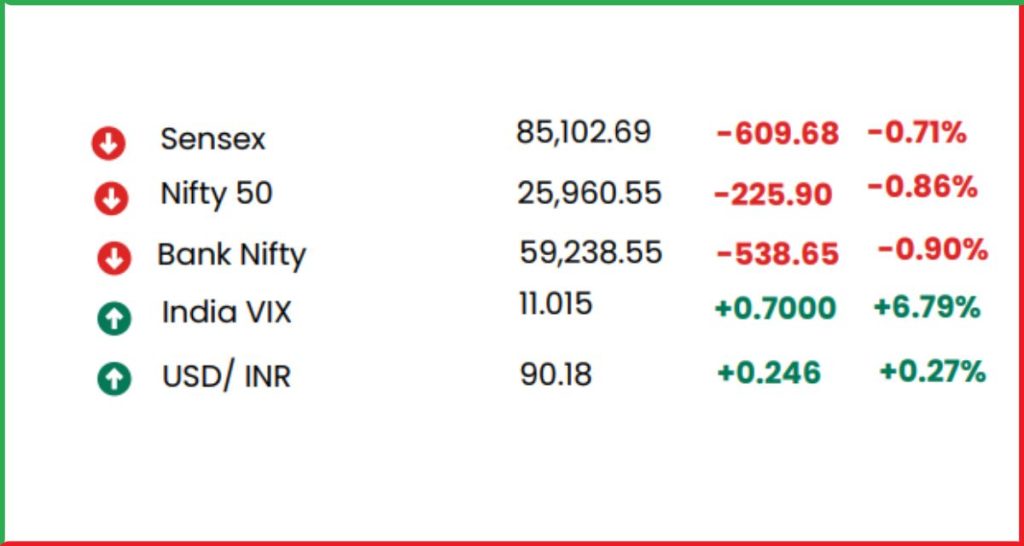Click the Bank Nifty value 59,238.55
This screenshot has width=1024, height=546.
coord(591,253)
